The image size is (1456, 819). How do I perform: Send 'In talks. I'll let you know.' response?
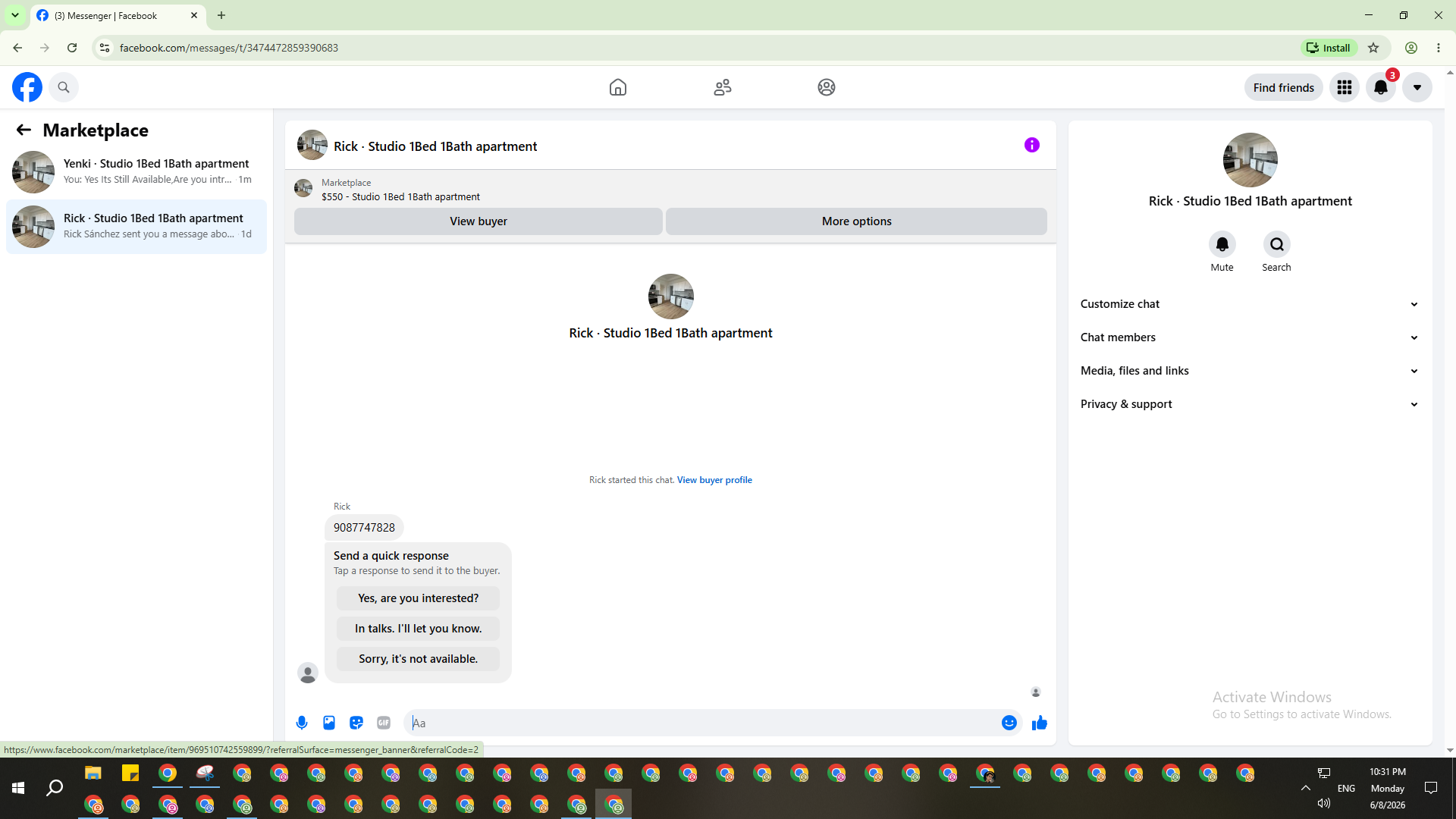pyautogui.click(x=418, y=629)
